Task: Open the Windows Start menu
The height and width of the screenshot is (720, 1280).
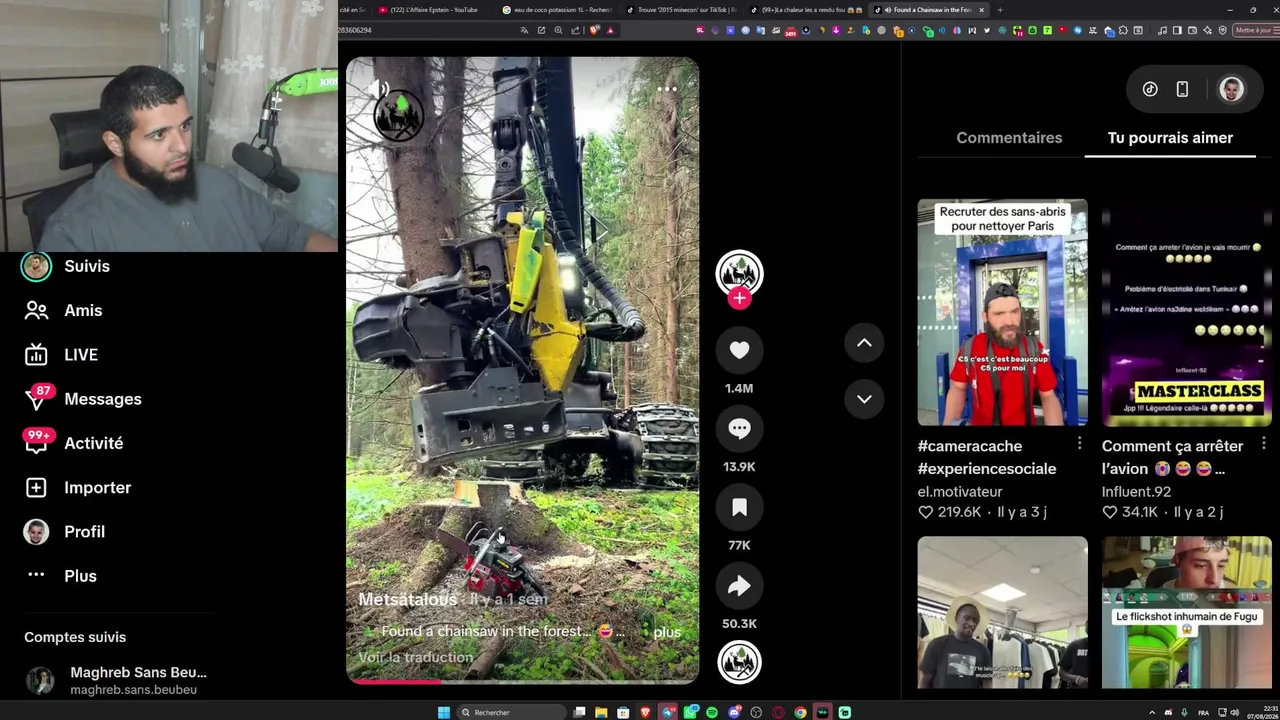Action: [444, 712]
